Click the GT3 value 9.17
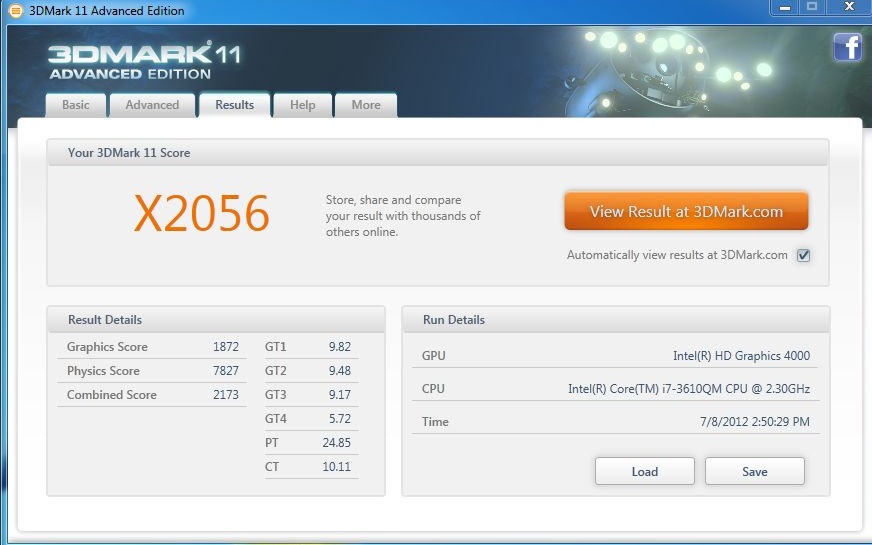Screen dimensions: 872x545 tap(340, 395)
